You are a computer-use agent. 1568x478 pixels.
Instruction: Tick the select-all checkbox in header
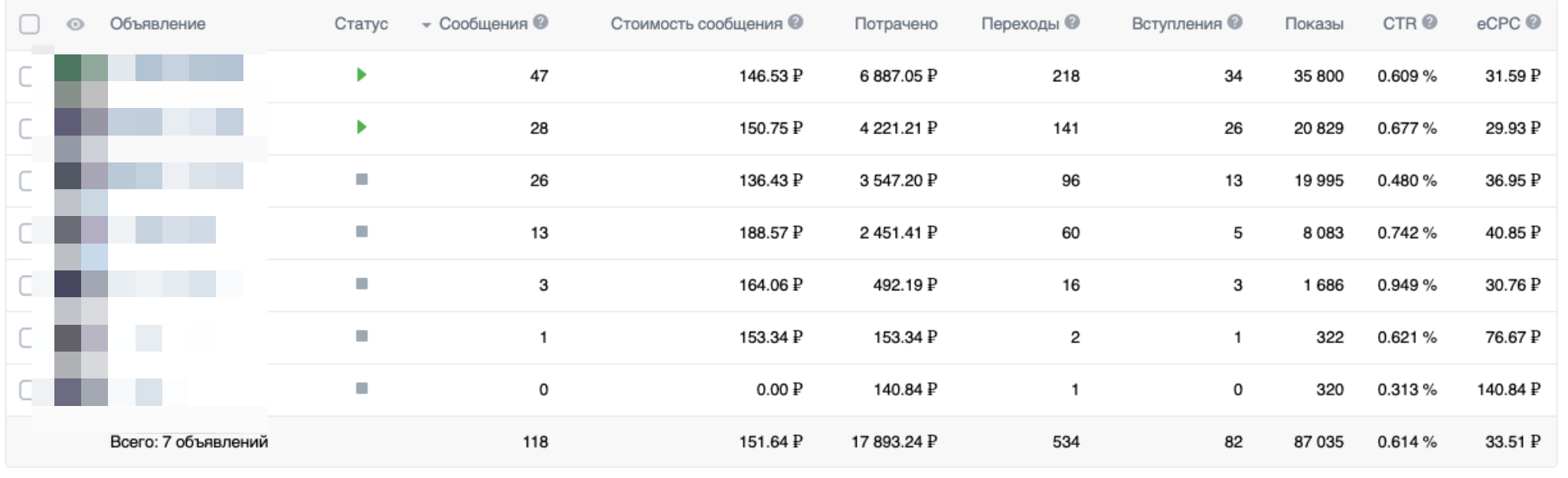click(x=29, y=25)
